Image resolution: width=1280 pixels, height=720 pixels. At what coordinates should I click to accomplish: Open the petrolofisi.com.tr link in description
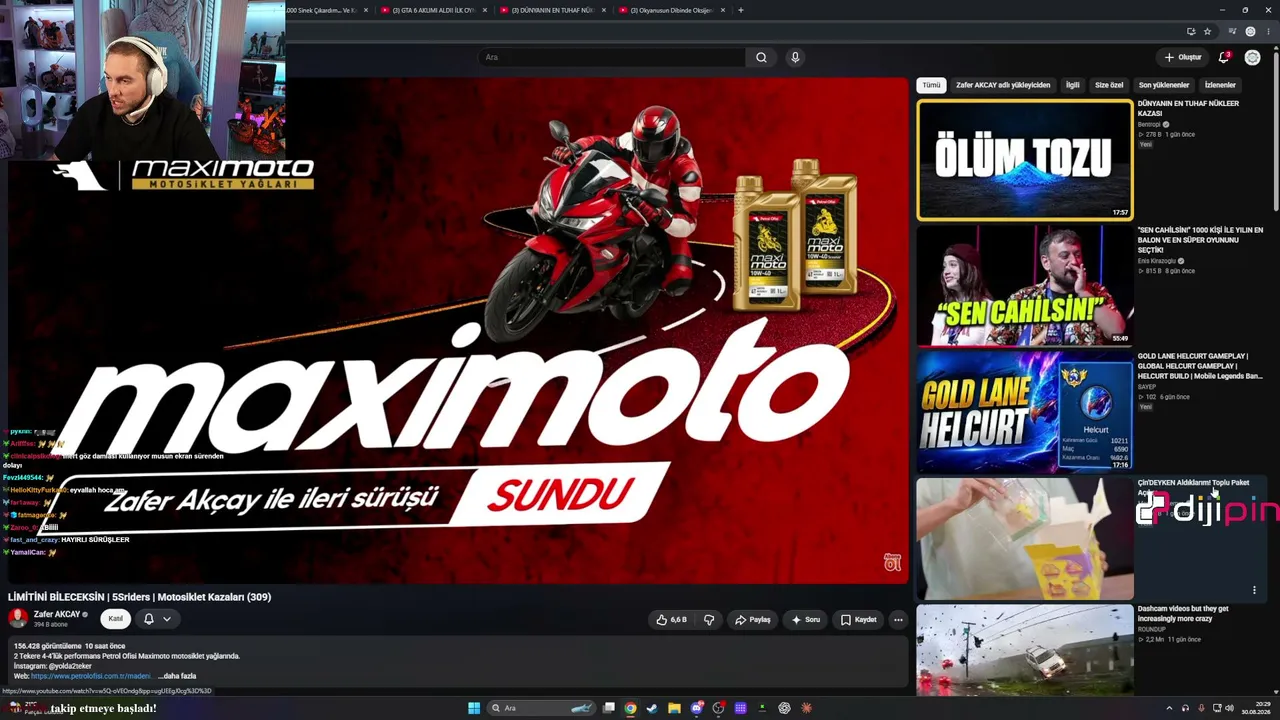91,676
